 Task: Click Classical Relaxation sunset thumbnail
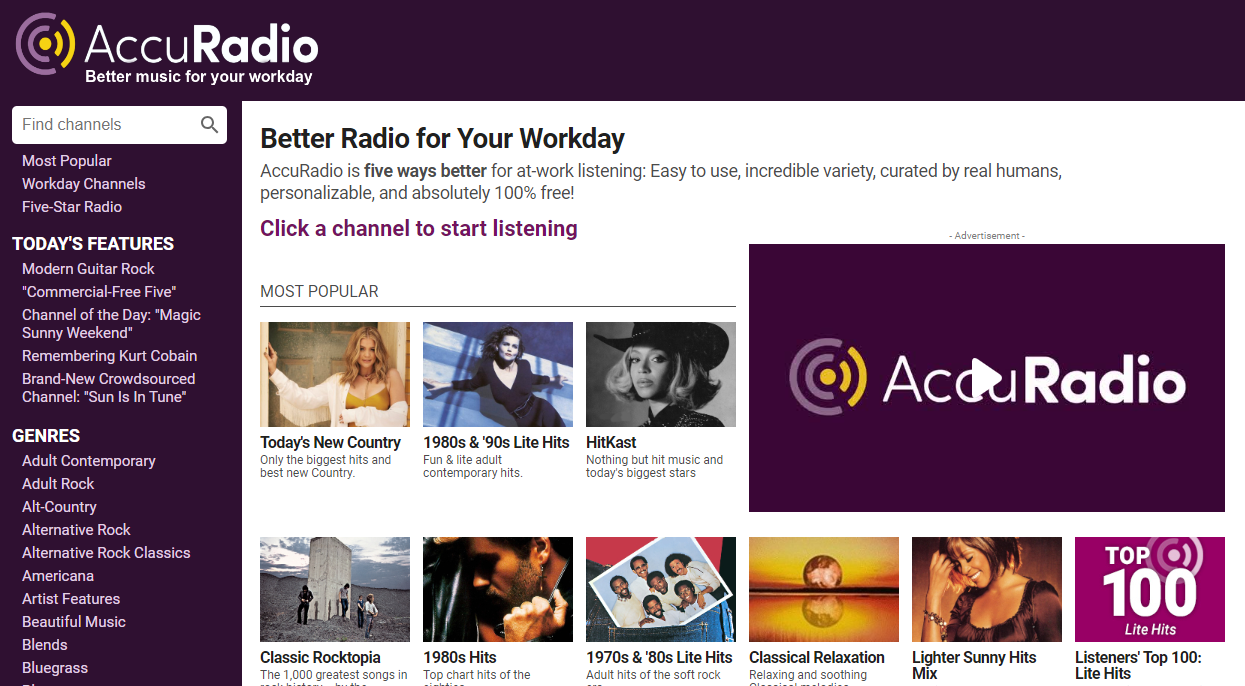click(824, 590)
